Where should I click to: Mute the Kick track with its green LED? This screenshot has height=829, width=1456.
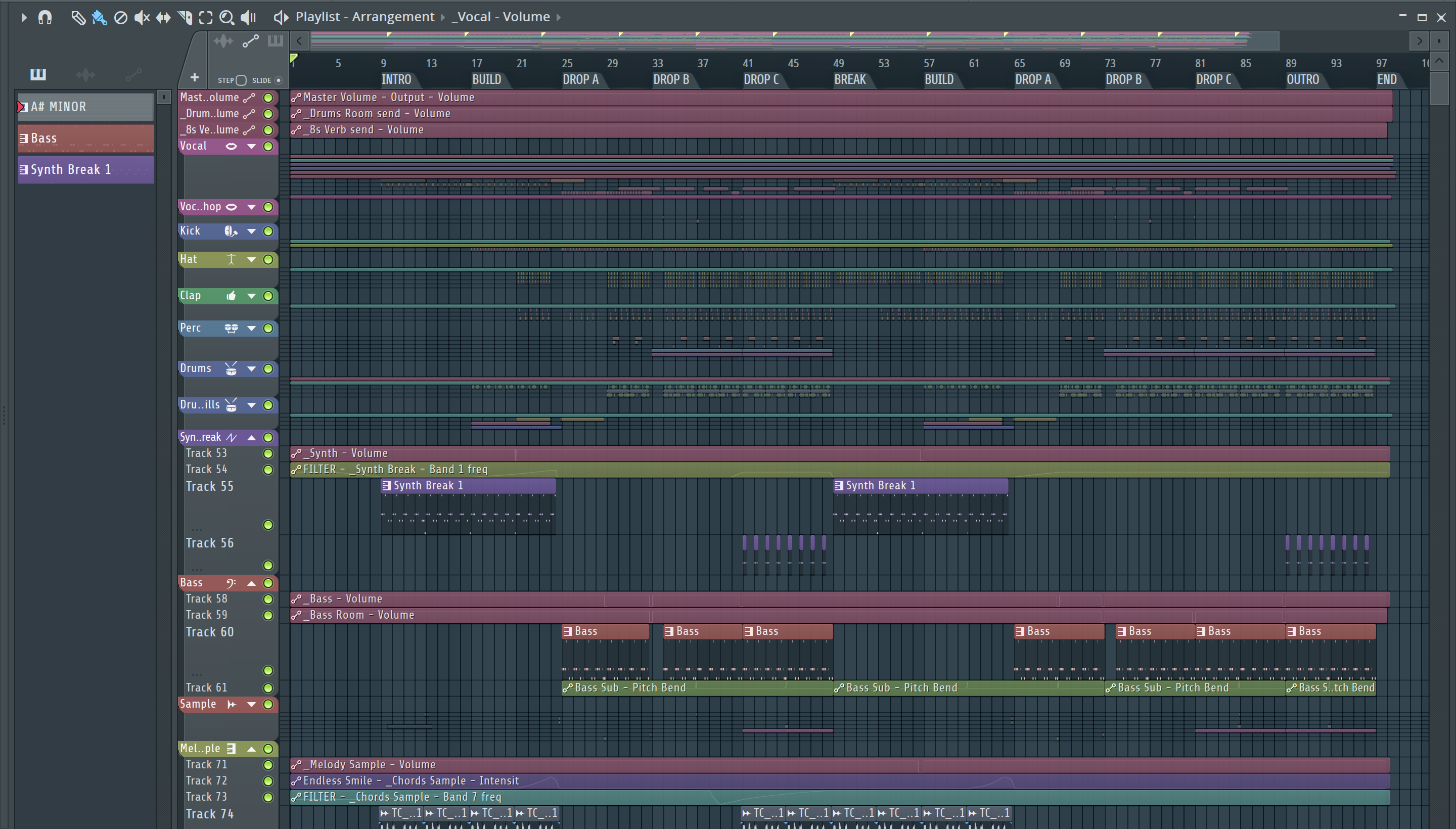click(x=268, y=231)
